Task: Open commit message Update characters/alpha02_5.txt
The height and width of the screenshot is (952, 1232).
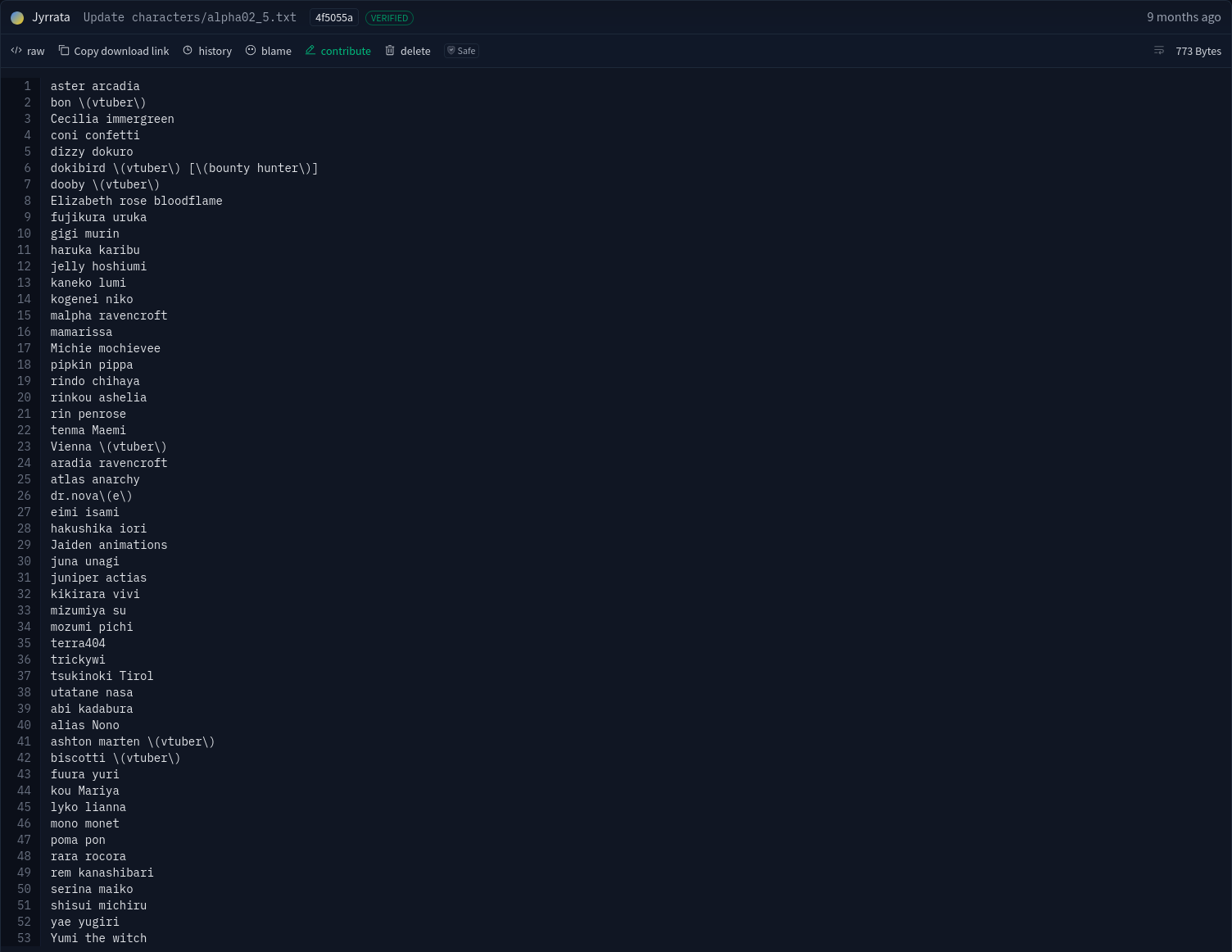Action: click(190, 17)
